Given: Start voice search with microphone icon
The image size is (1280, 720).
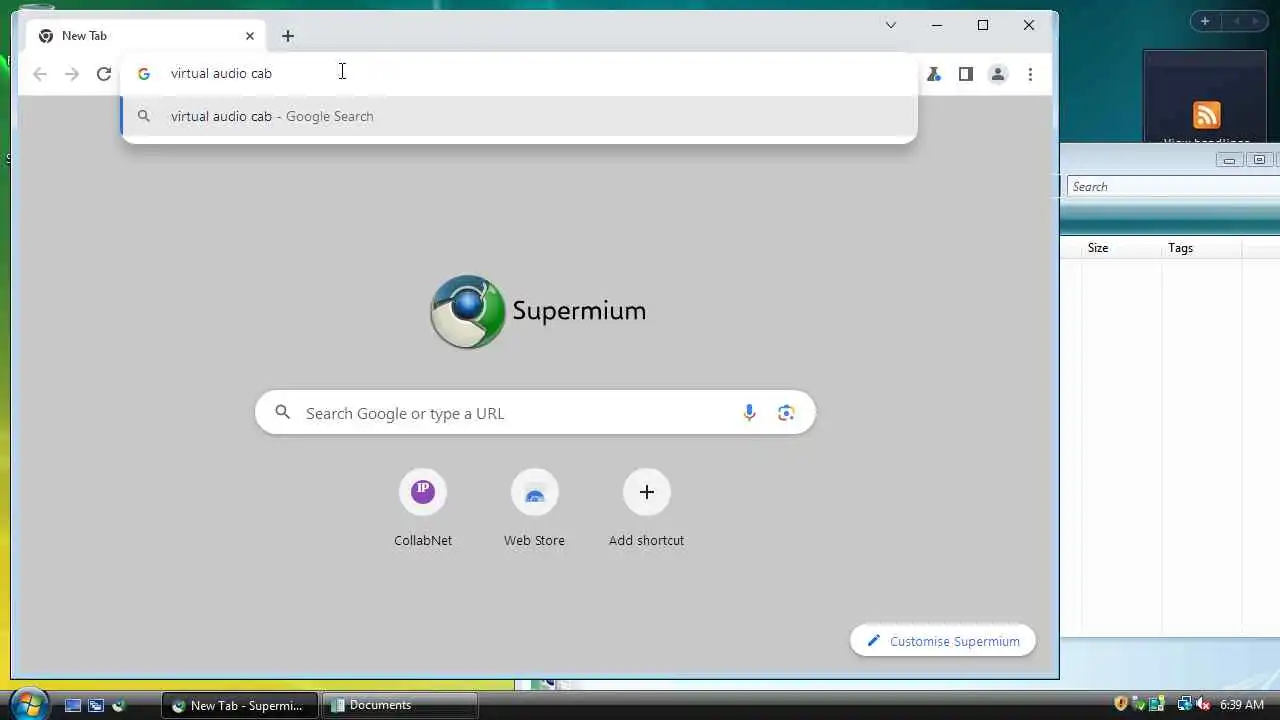Looking at the screenshot, I should click(x=749, y=413).
